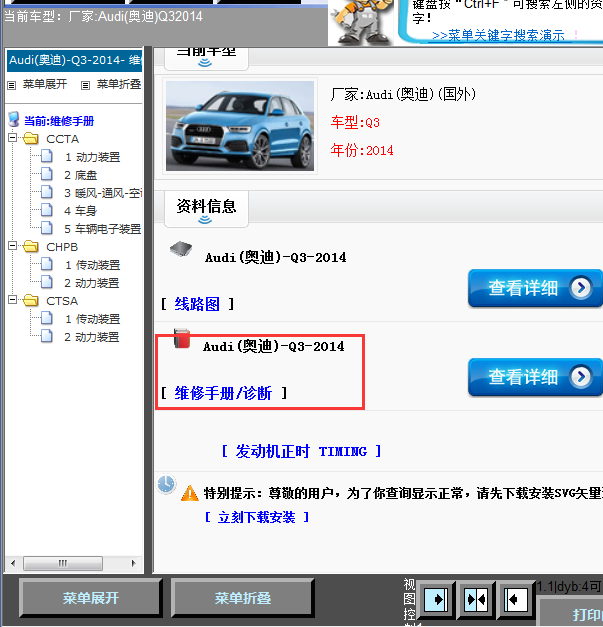Click the CHPB folder icon
The image size is (603, 627).
(x=31, y=247)
